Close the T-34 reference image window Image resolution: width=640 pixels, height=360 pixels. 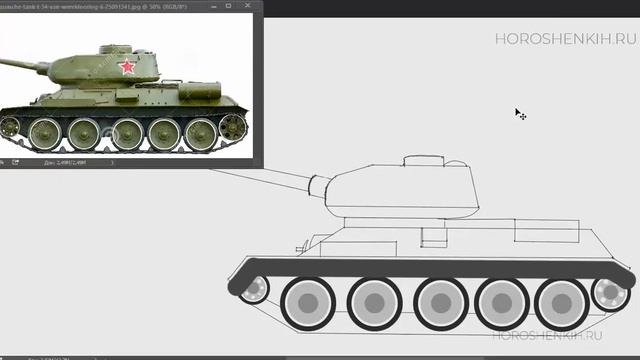point(248,5)
